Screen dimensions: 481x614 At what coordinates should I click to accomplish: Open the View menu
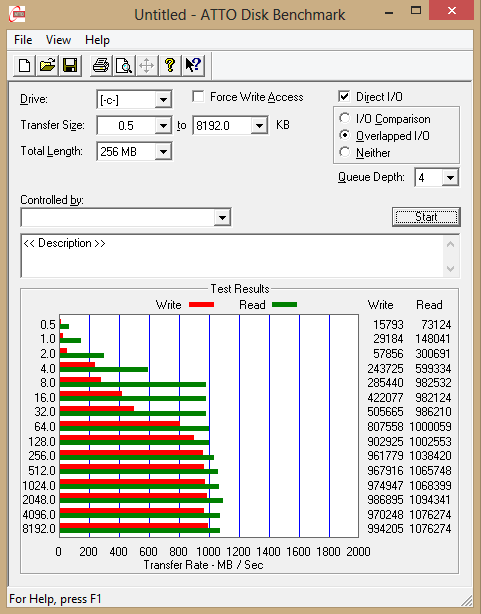point(58,40)
